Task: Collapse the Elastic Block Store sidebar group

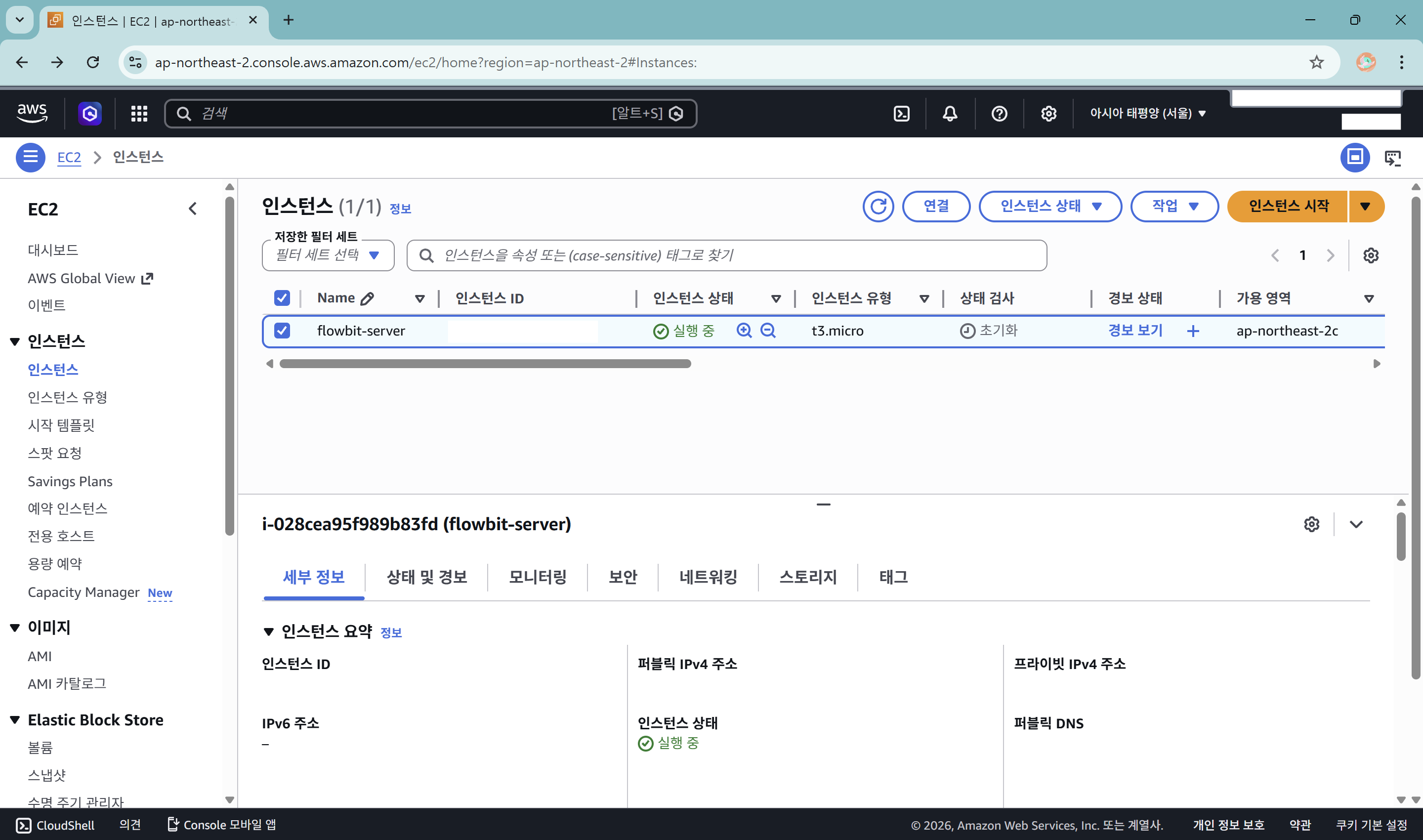Action: point(15,720)
